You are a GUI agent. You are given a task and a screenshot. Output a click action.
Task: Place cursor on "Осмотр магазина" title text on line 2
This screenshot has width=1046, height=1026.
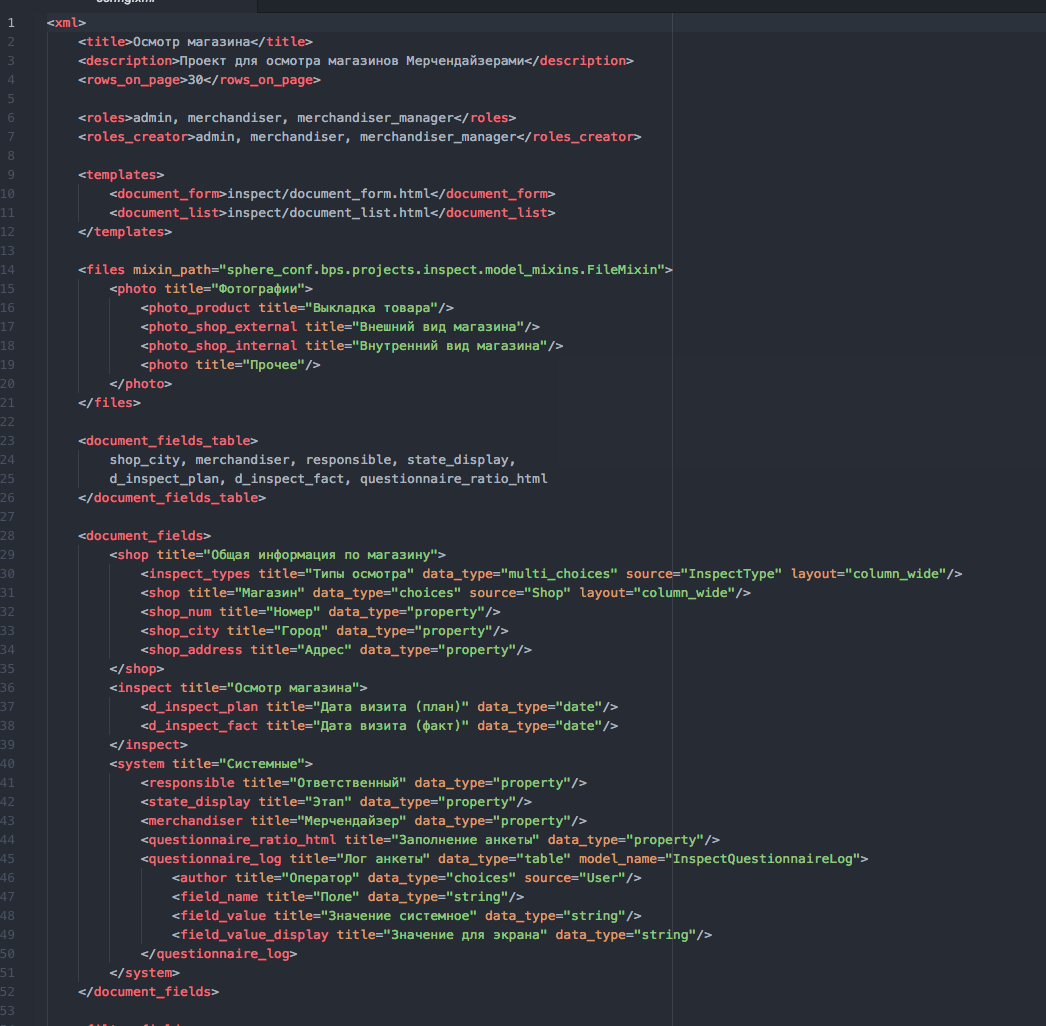pyautogui.click(x=191, y=42)
